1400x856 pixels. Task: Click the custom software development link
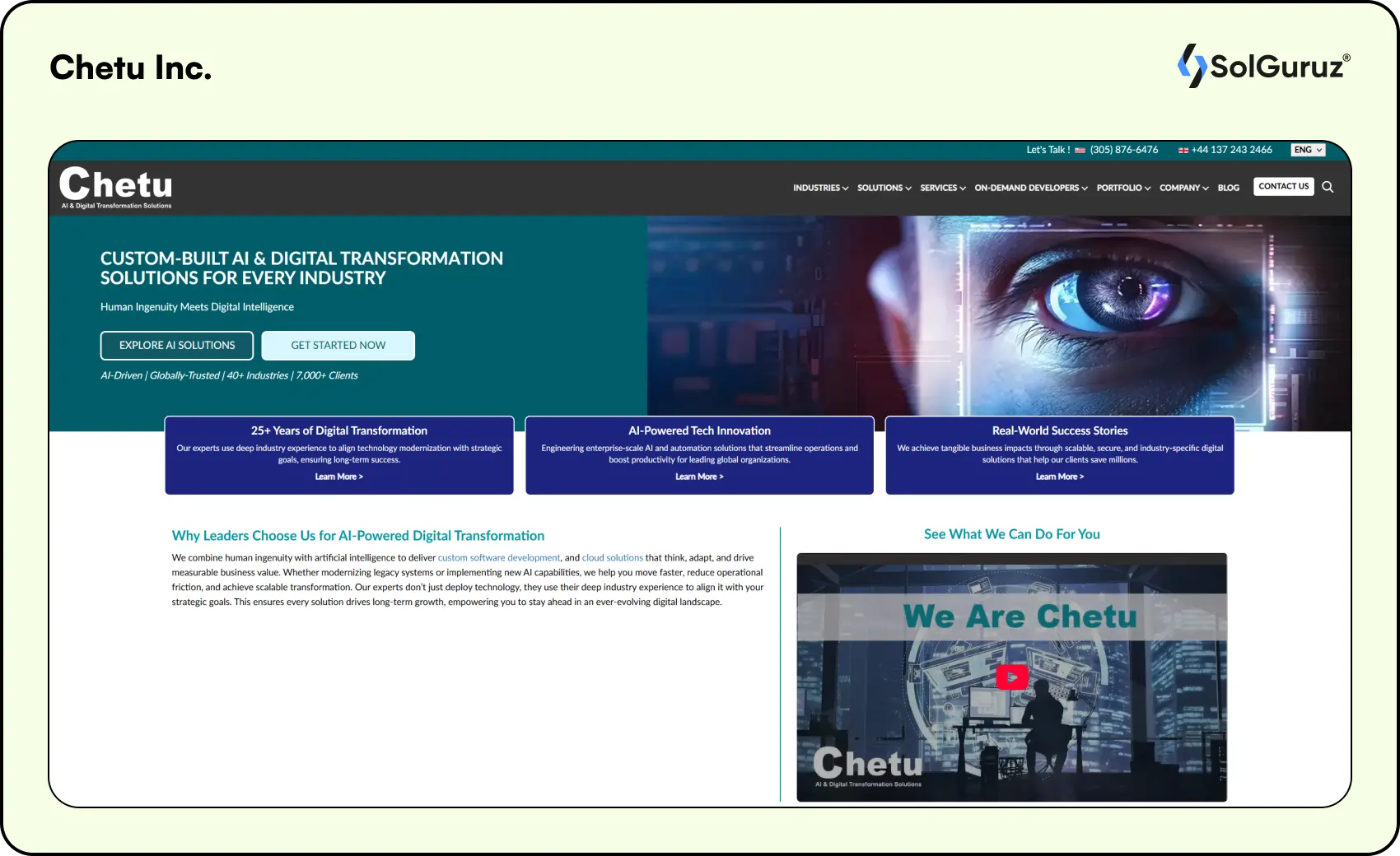498,557
